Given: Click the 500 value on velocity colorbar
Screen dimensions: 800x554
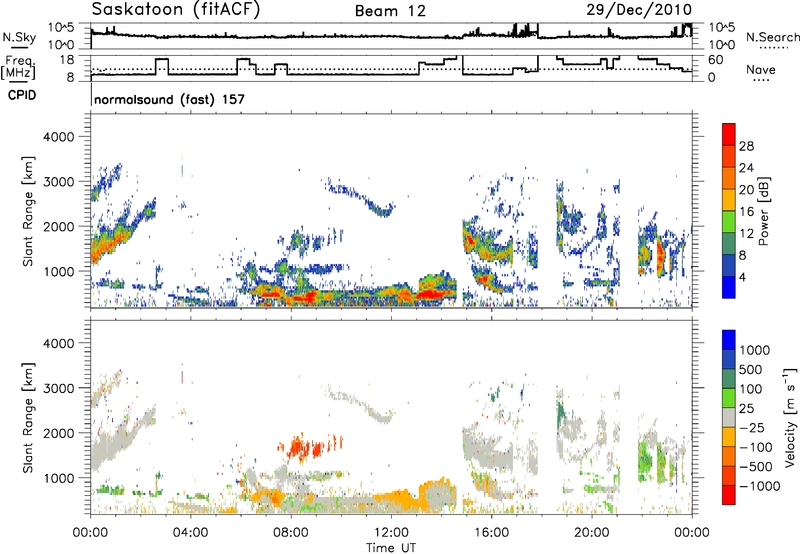Looking at the screenshot, I should (x=750, y=370).
